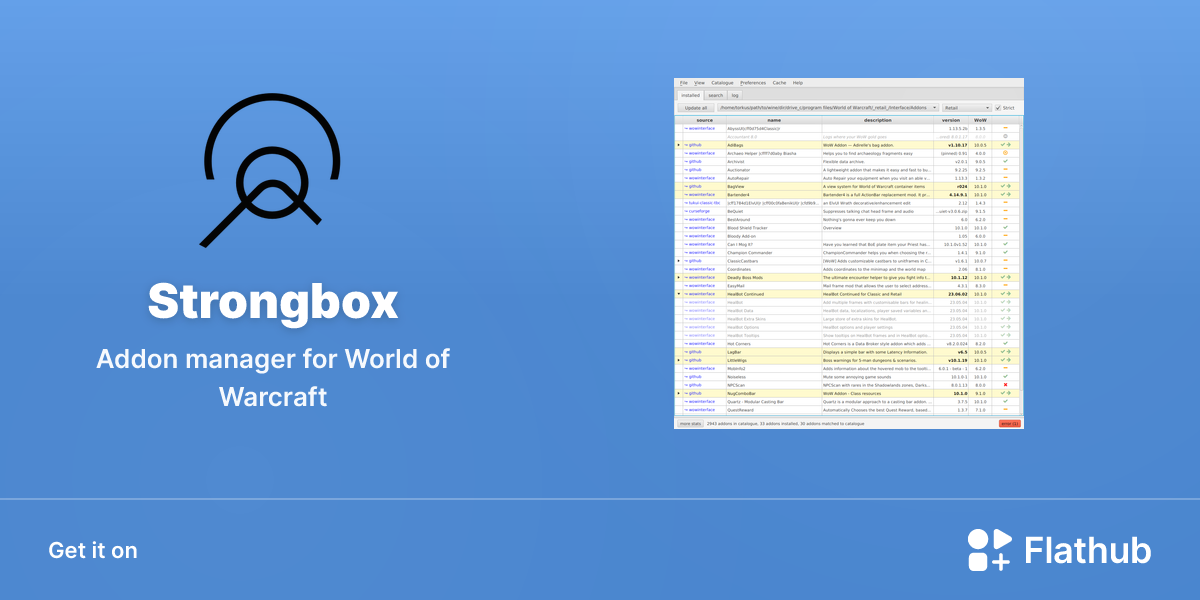Sort by the WoW column header
The width and height of the screenshot is (1200, 600).
point(980,120)
